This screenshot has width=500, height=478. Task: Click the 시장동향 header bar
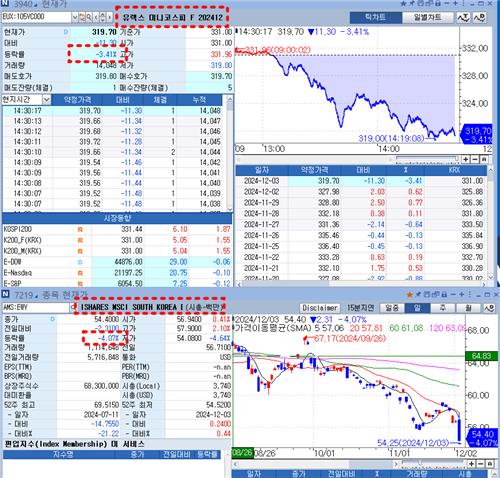pyautogui.click(x=117, y=218)
